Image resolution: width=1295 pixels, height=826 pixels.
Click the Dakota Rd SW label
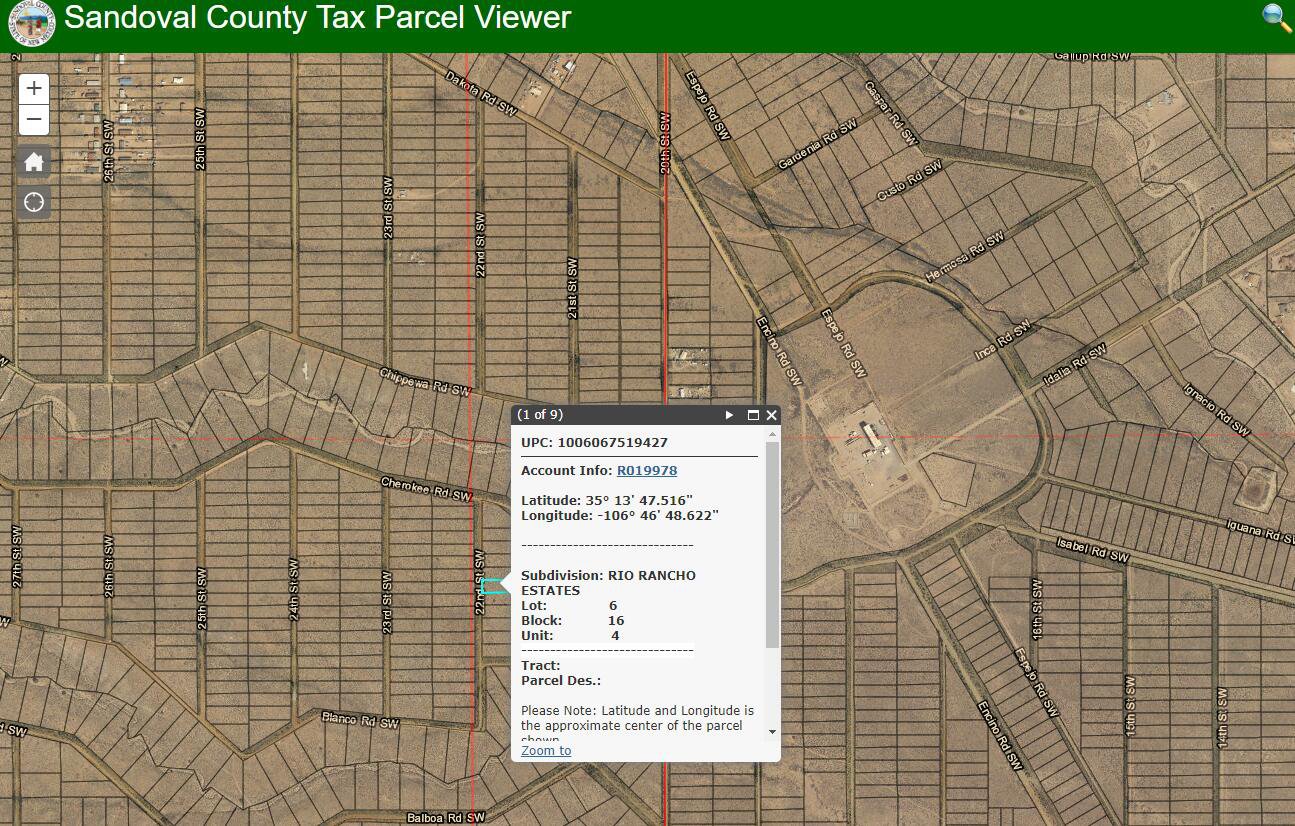coord(481,94)
